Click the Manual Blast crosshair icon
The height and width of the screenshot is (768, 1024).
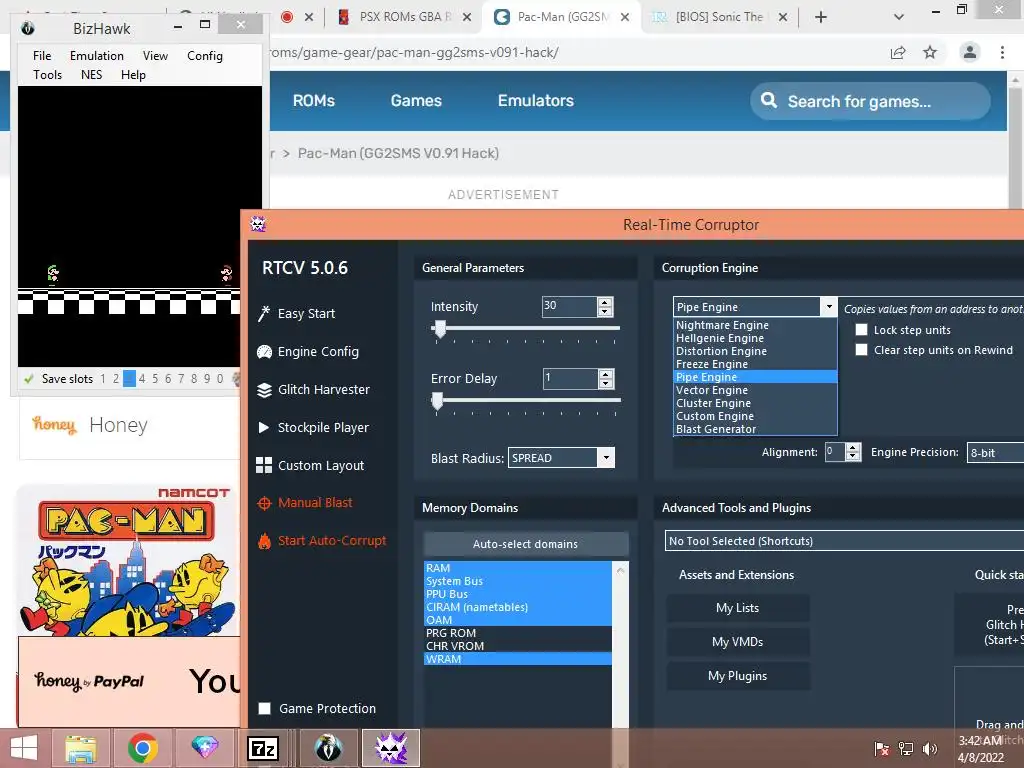[x=264, y=503]
